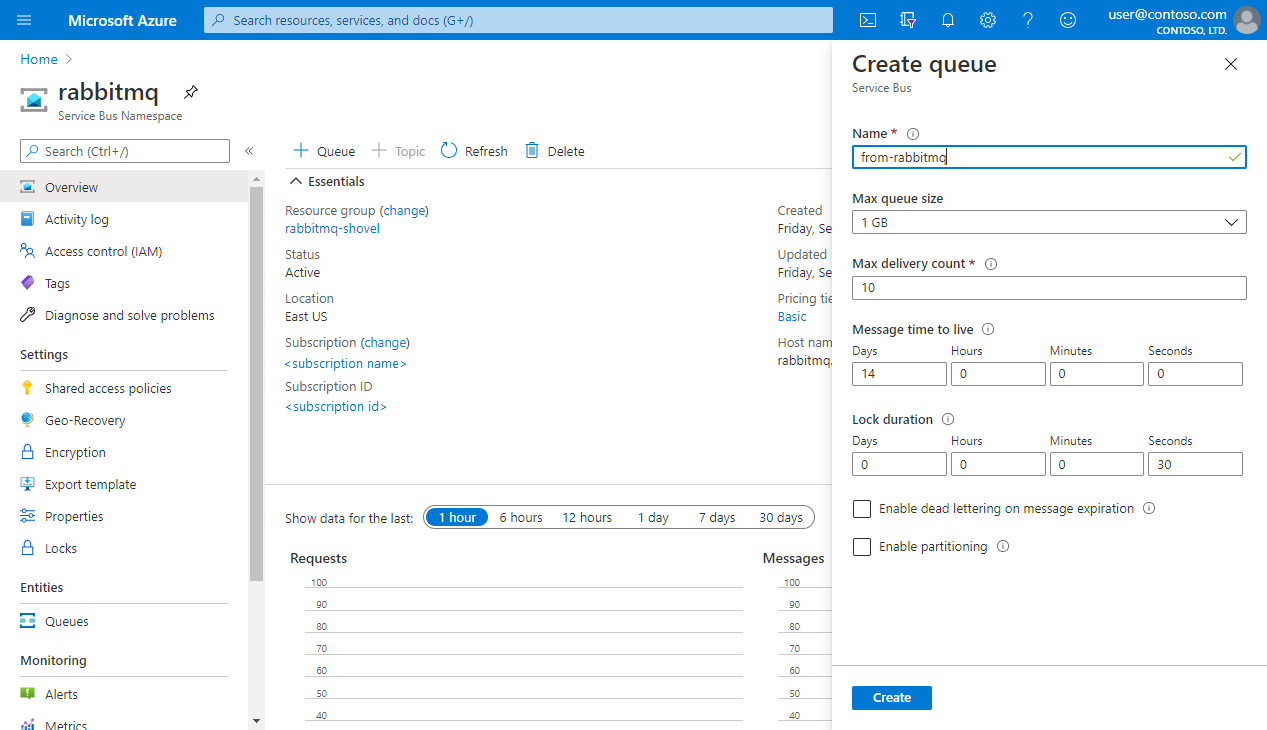Show info tooltip for Lock duration

(948, 420)
